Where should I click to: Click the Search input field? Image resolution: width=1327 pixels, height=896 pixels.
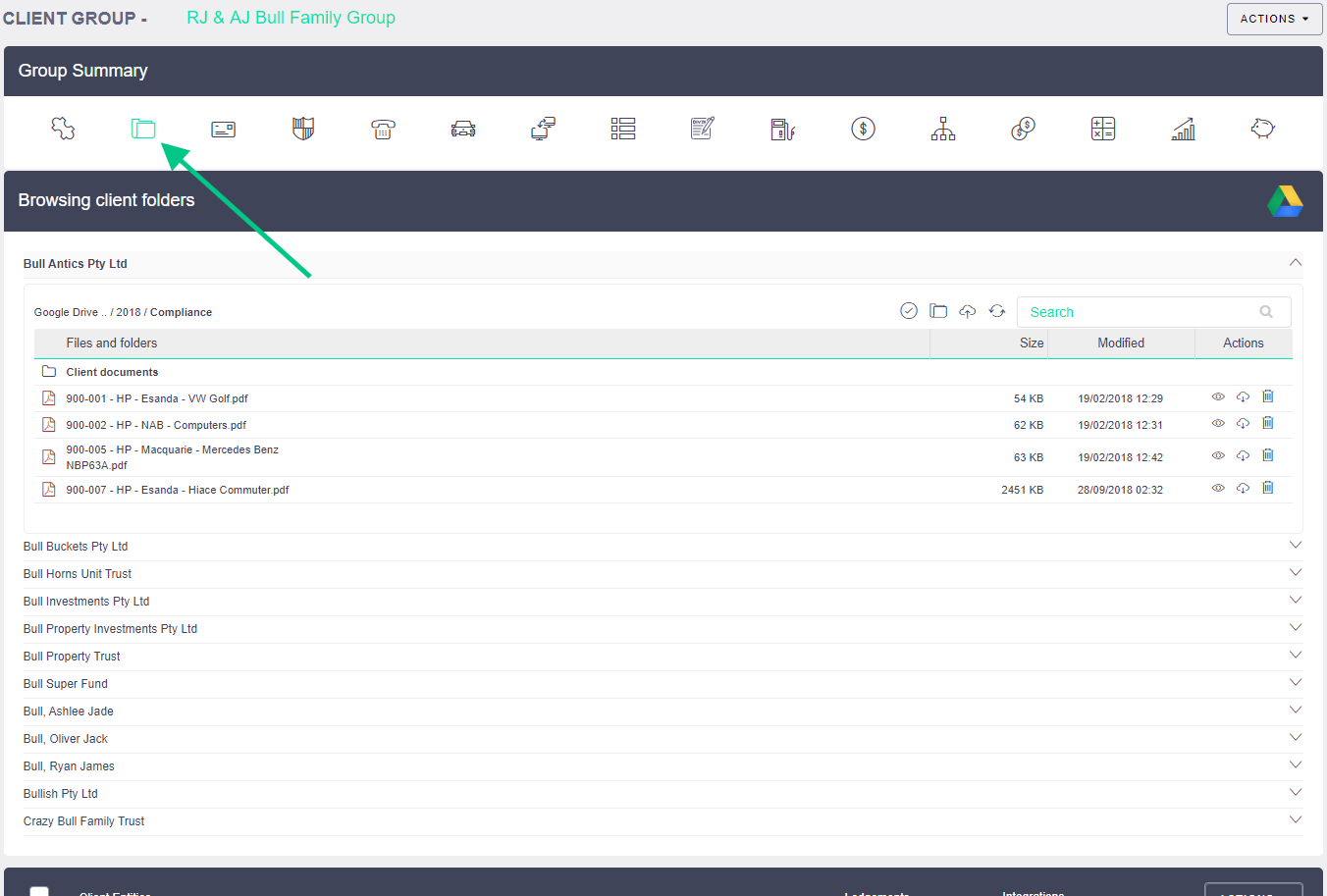1139,312
